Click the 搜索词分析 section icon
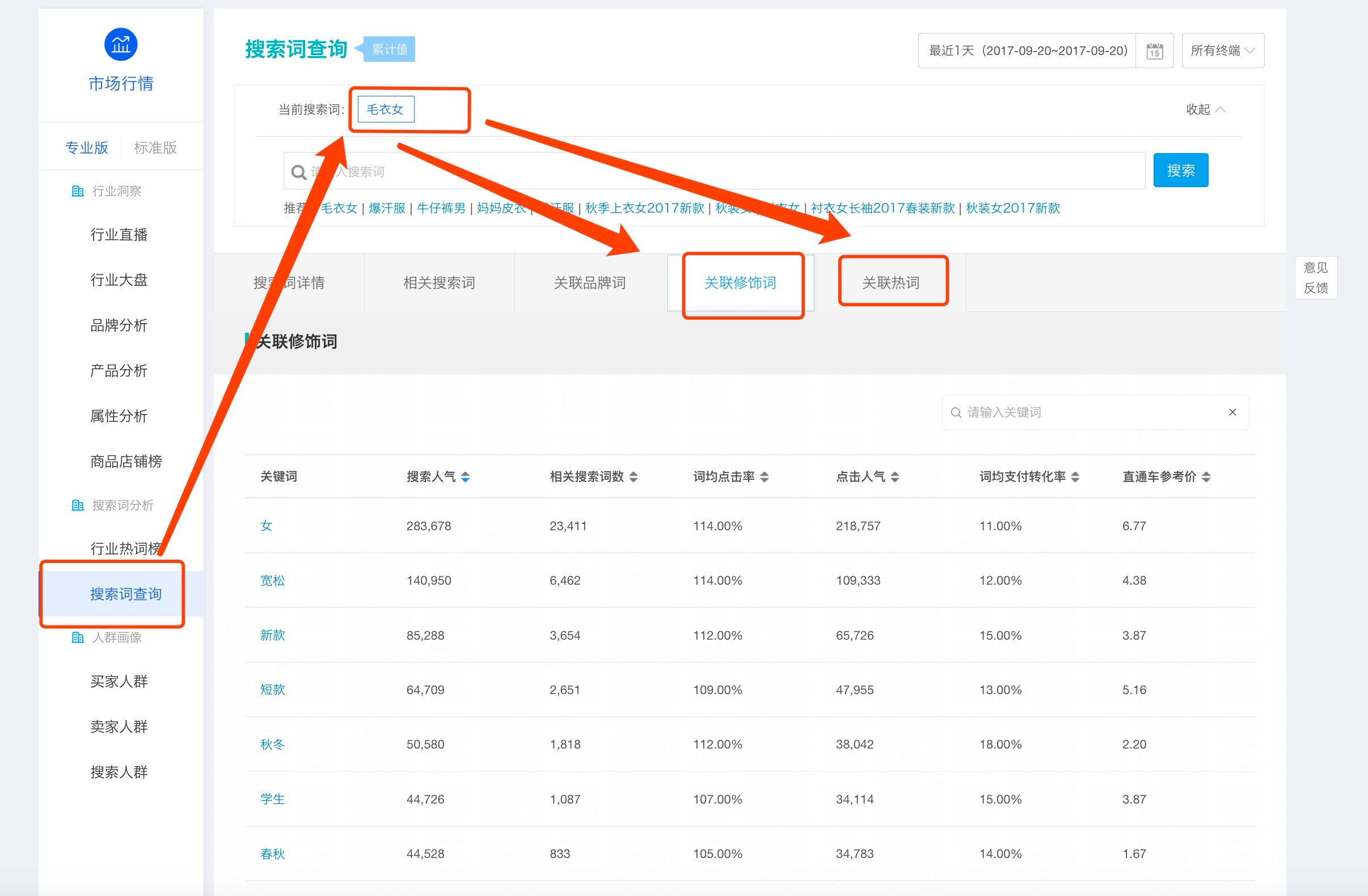This screenshot has height=896, width=1368. [x=78, y=505]
